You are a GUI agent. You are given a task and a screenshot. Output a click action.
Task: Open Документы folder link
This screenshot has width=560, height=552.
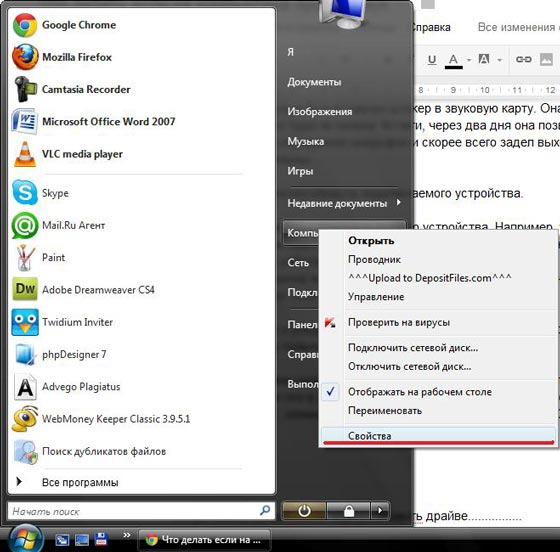(x=314, y=82)
